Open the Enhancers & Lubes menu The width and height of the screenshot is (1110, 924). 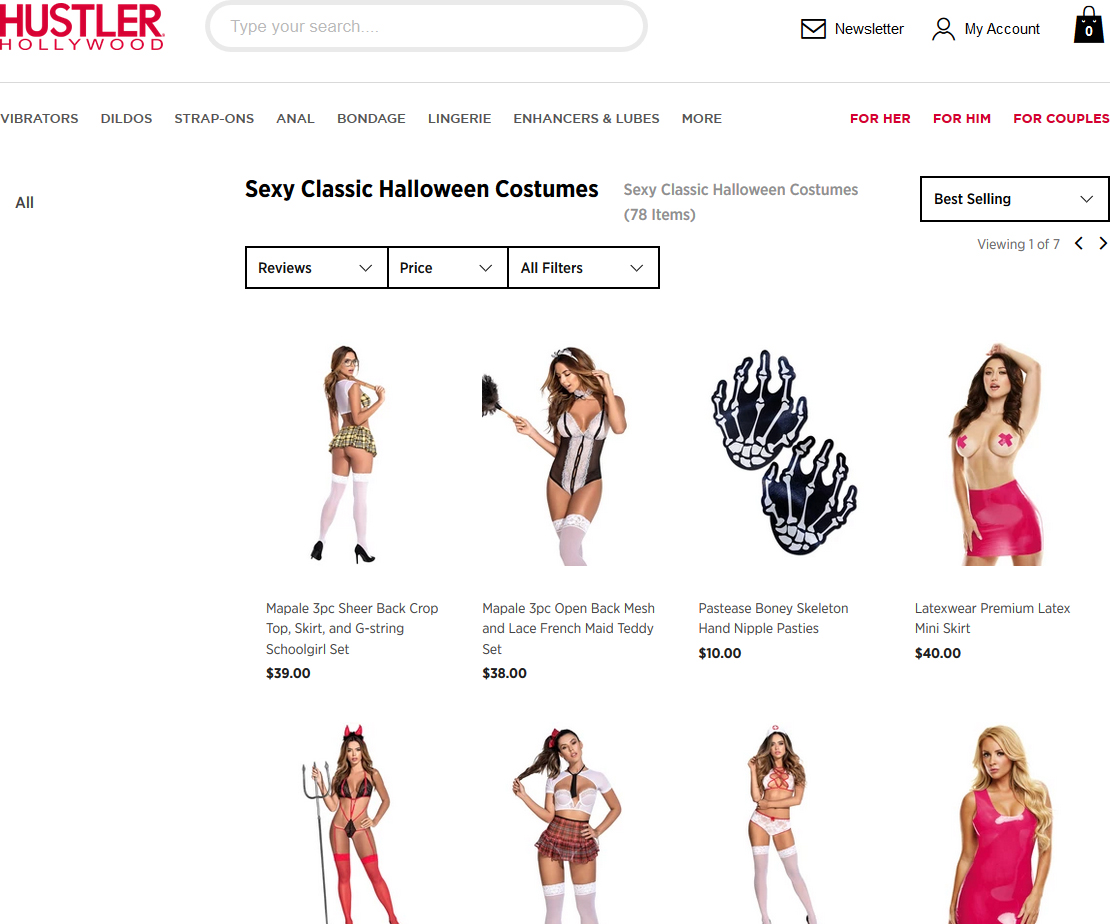point(586,118)
